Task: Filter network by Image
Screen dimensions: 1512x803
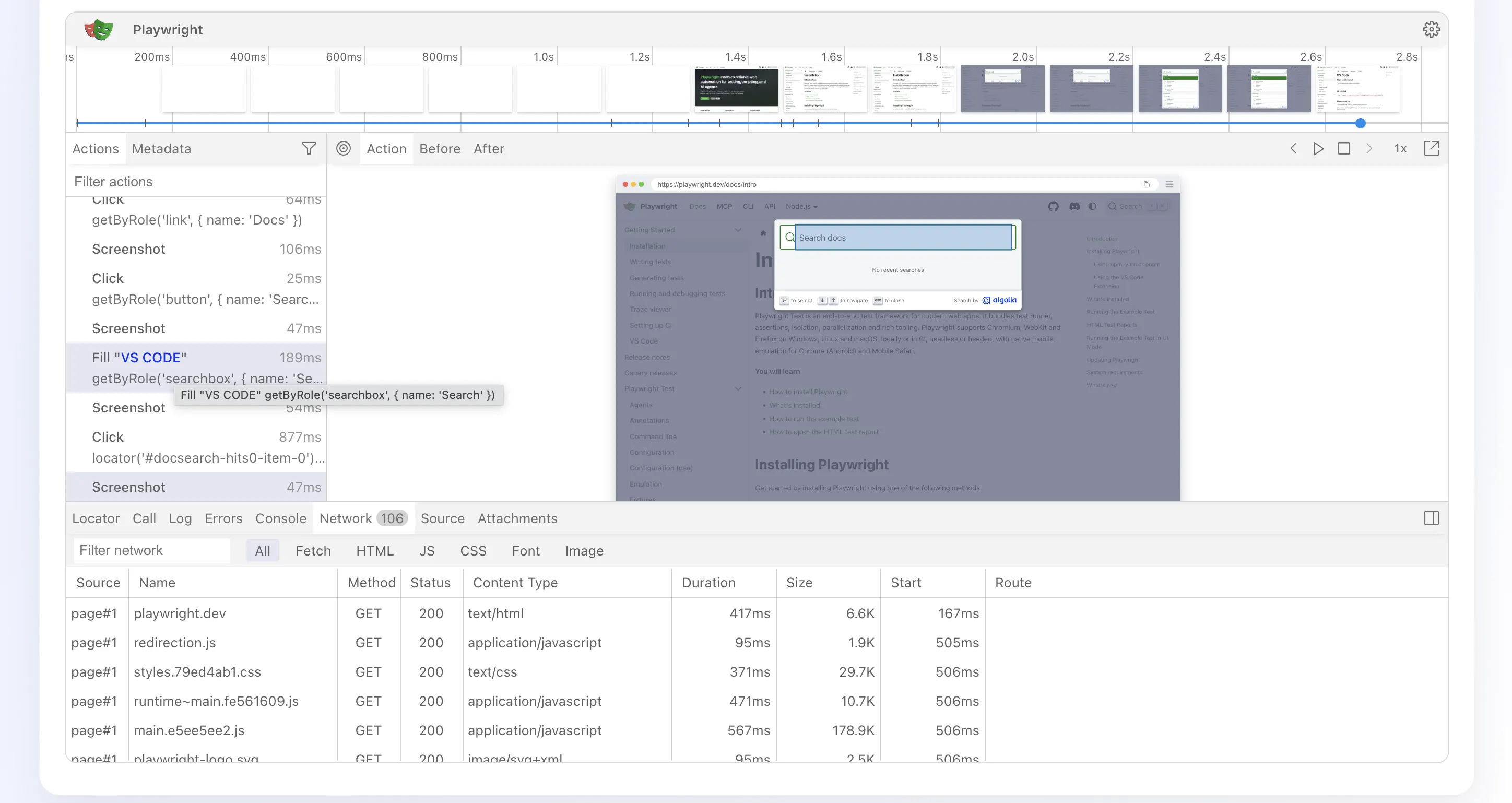Action: pyautogui.click(x=584, y=551)
